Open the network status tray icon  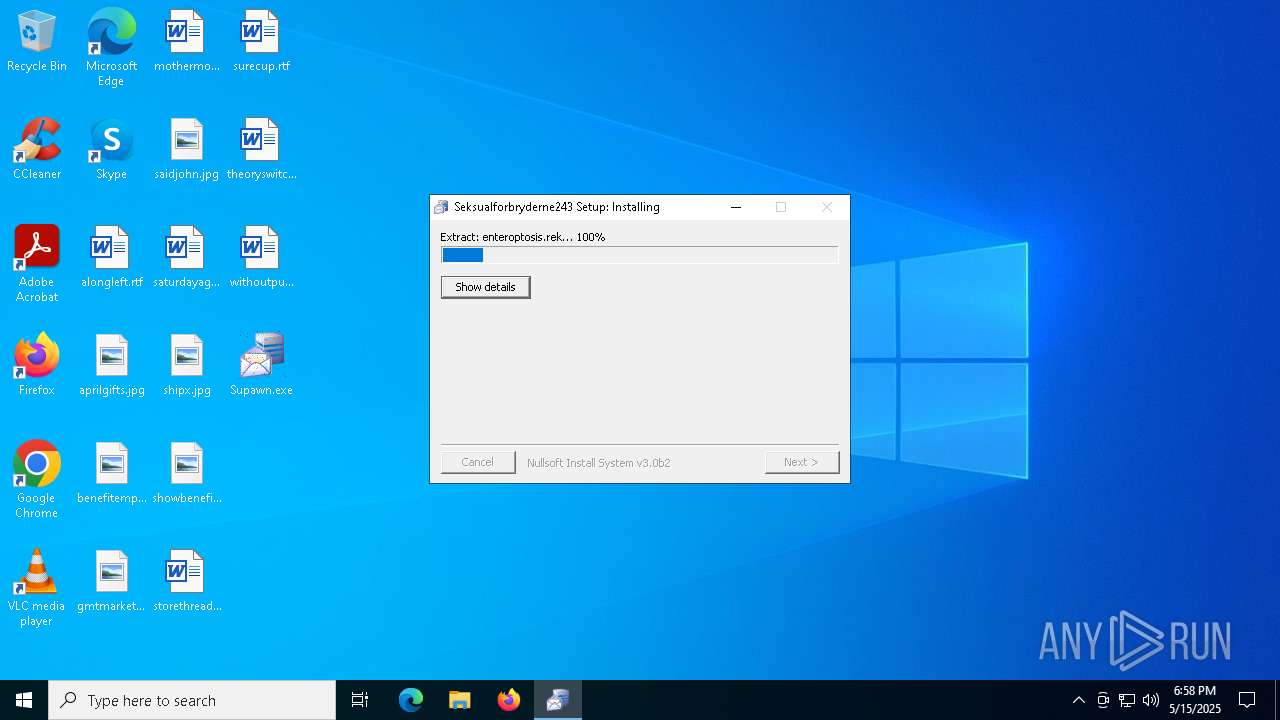pos(1127,700)
